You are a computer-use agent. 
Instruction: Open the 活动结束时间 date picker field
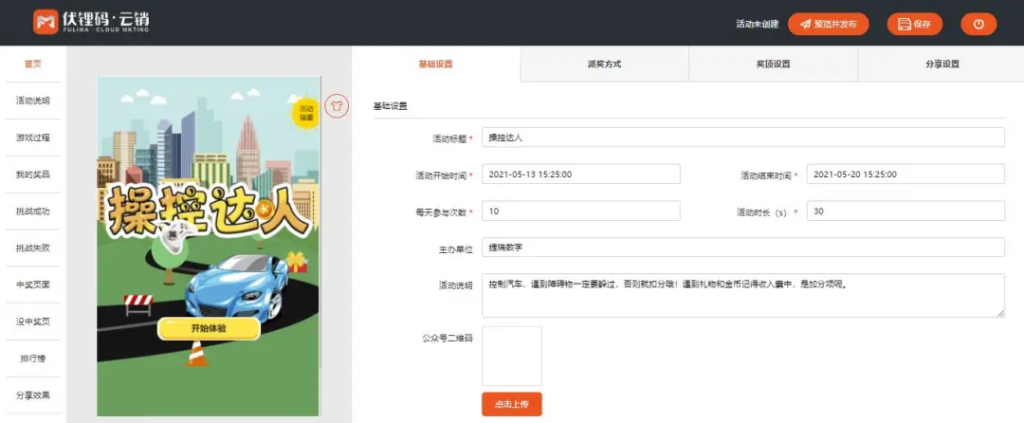tap(905, 174)
